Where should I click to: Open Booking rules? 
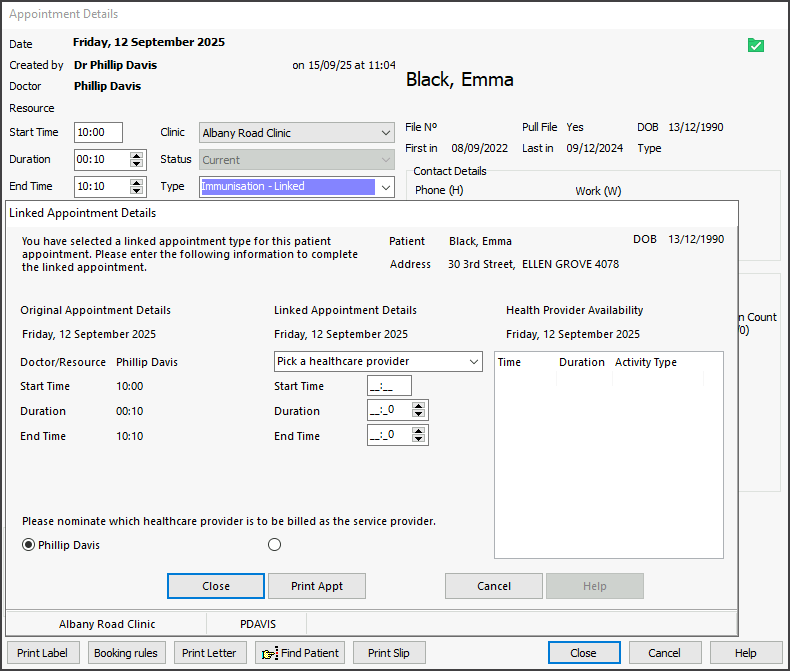pyautogui.click(x=126, y=653)
